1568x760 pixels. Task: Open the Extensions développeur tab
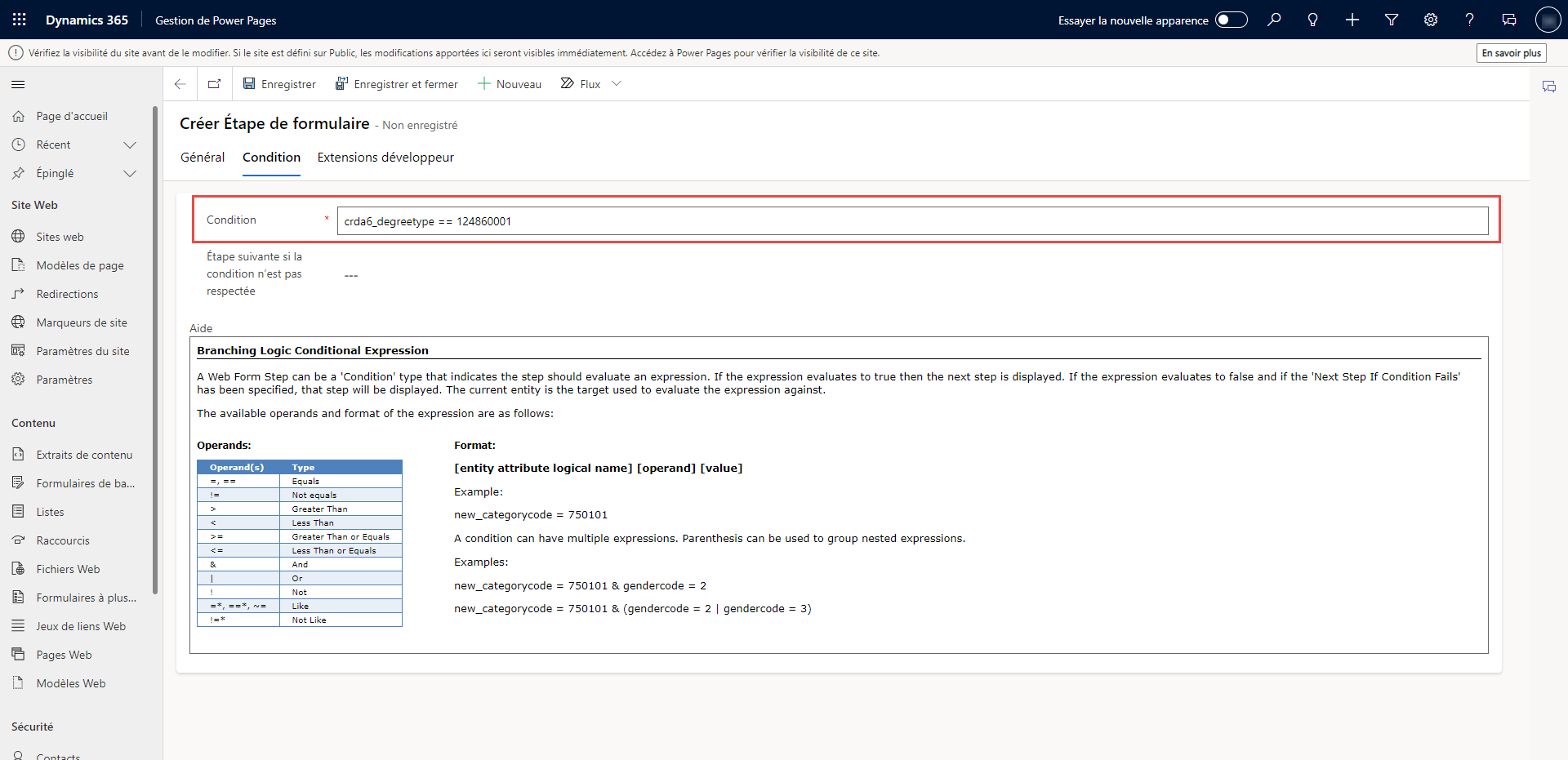coord(385,158)
